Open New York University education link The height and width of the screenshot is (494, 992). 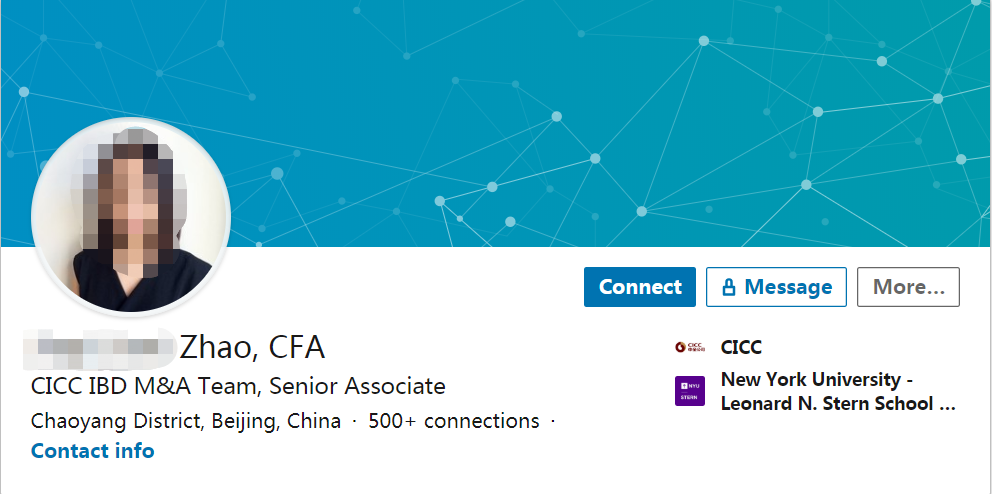[x=817, y=380]
